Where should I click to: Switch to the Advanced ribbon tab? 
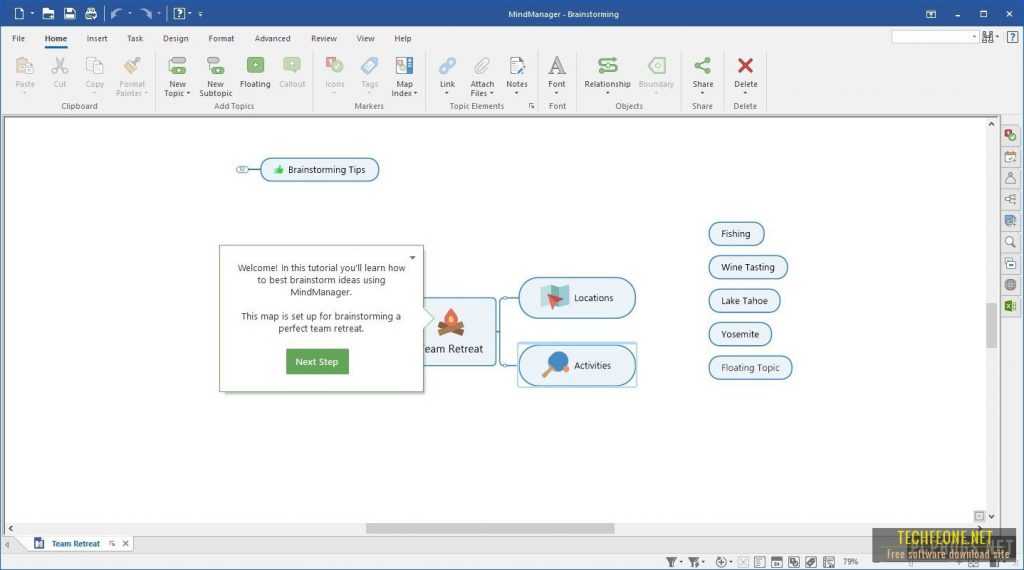pos(272,39)
